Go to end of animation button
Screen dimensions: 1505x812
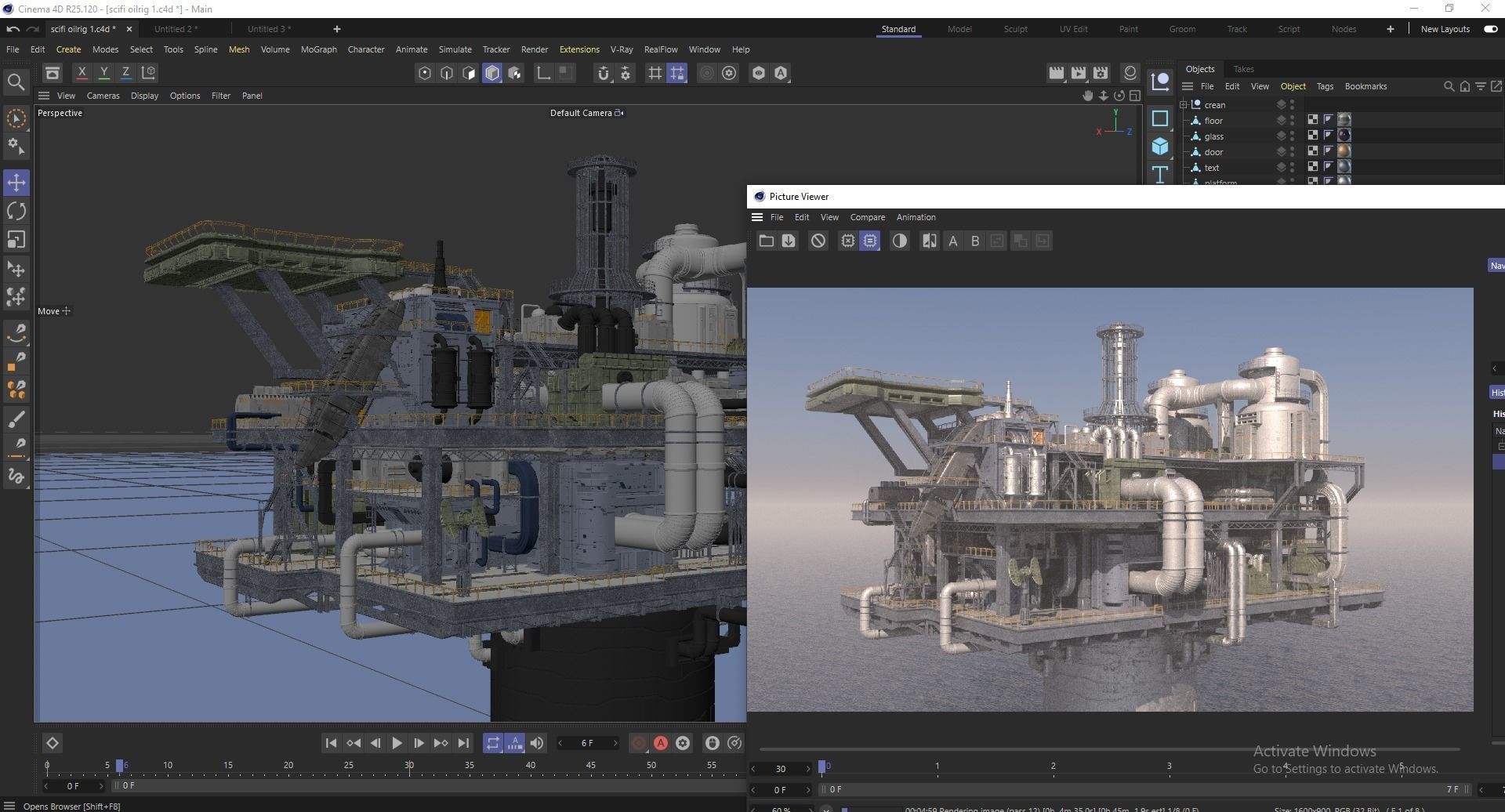click(464, 743)
